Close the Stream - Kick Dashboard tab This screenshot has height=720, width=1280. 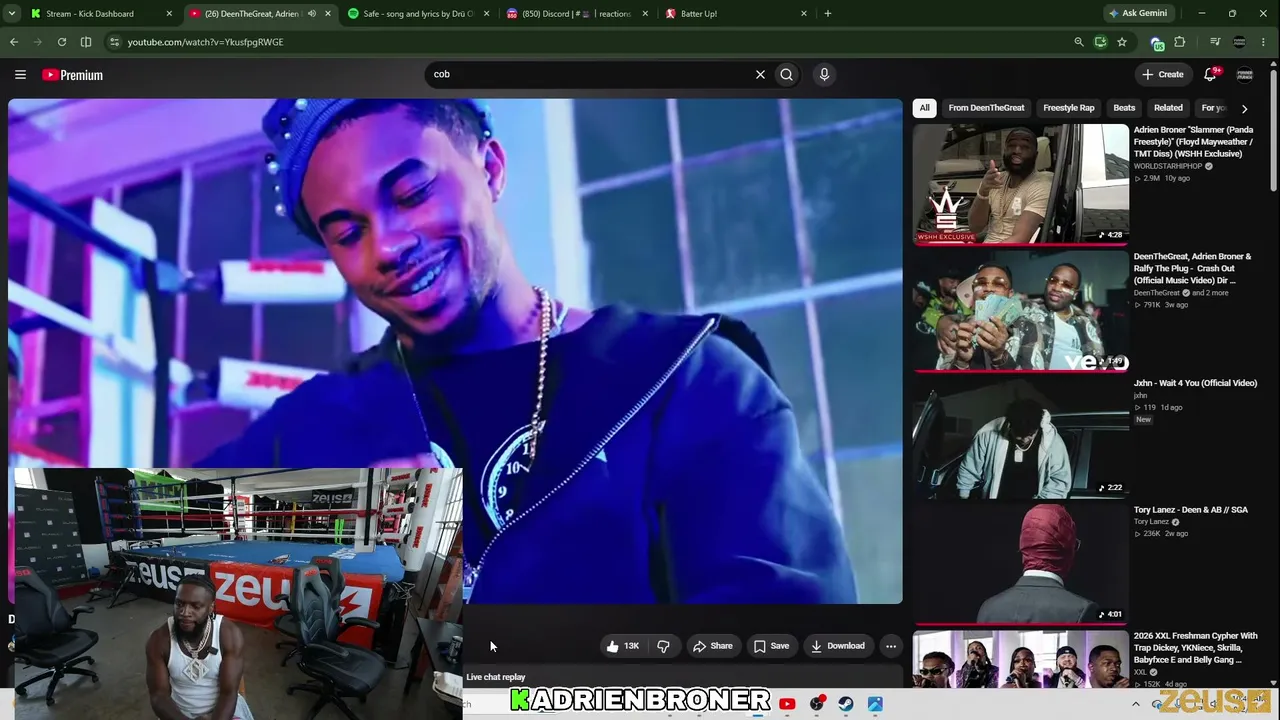pos(169,14)
